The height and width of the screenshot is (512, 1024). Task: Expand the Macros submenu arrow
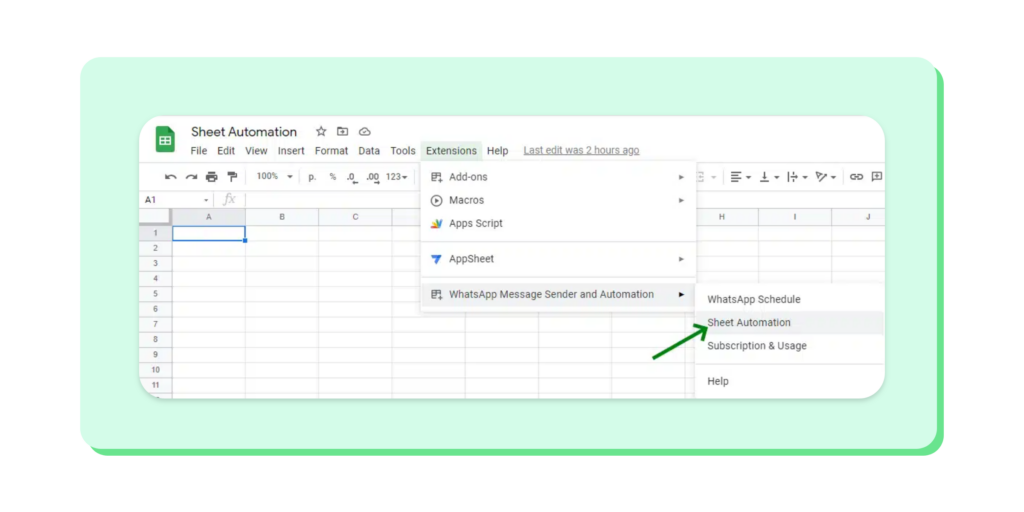tap(681, 200)
